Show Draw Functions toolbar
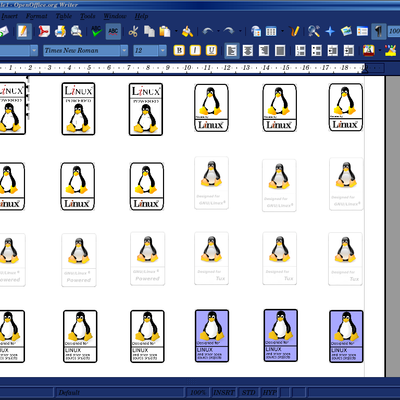Image resolution: width=400 pixels, height=400 pixels. point(294,32)
